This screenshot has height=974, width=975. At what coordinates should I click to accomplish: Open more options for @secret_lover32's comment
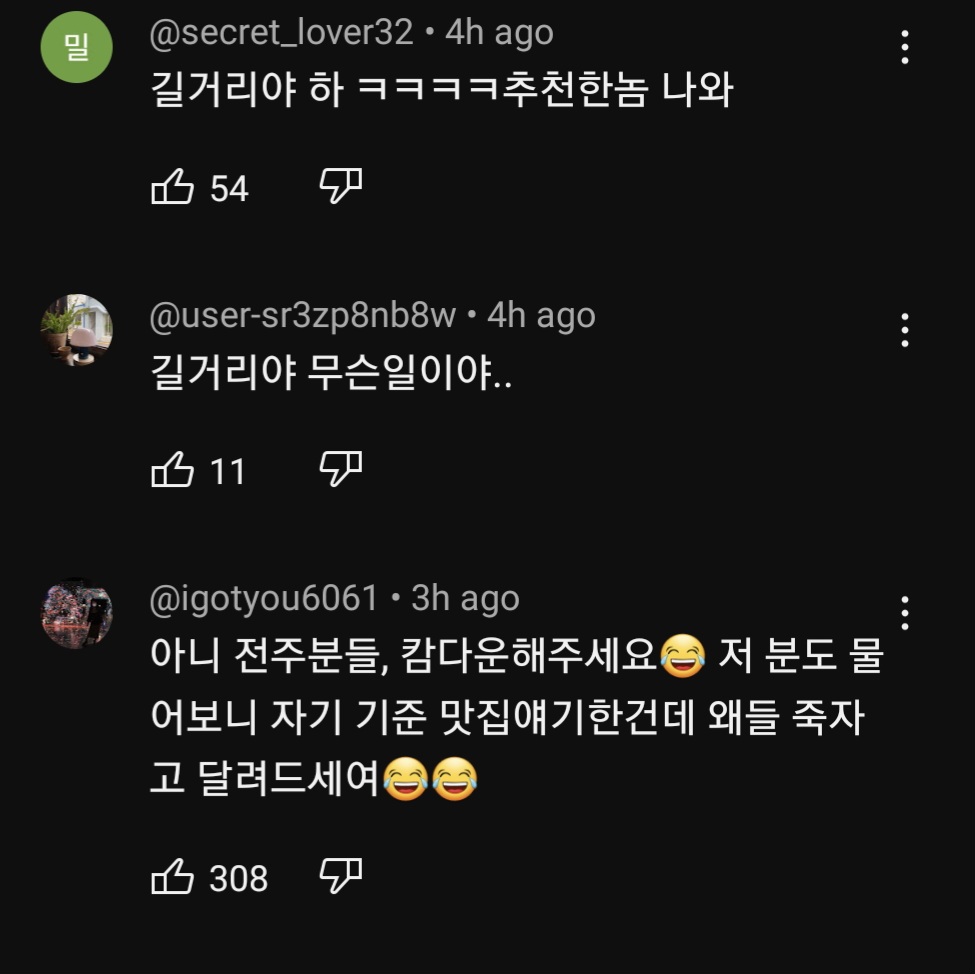905,47
